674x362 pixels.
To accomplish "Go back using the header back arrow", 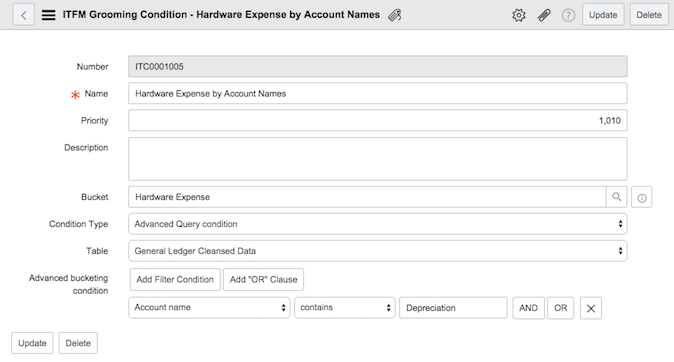I will 24,15.
